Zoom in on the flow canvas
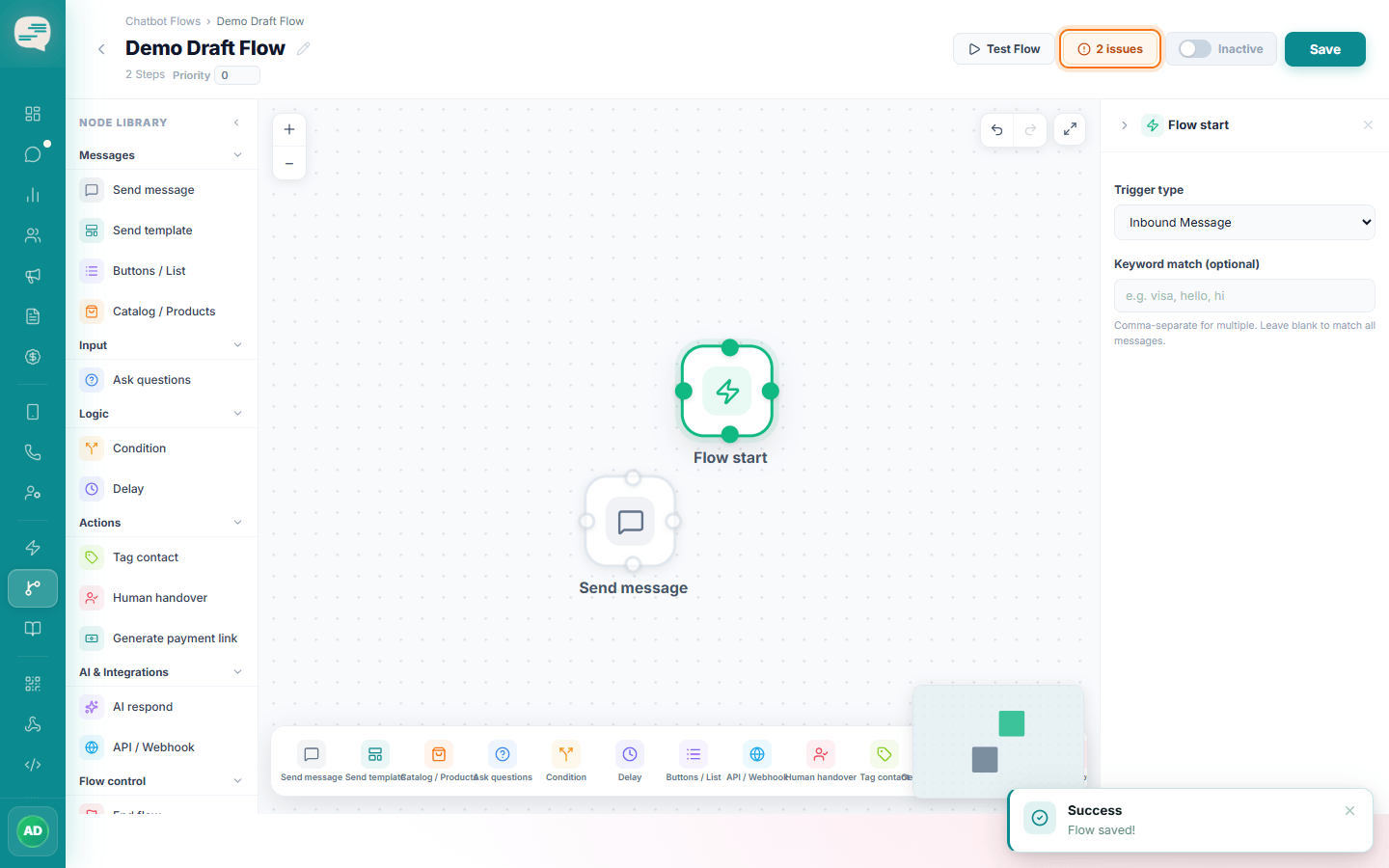Viewport: 1389px width, 868px height. pyautogui.click(x=289, y=129)
